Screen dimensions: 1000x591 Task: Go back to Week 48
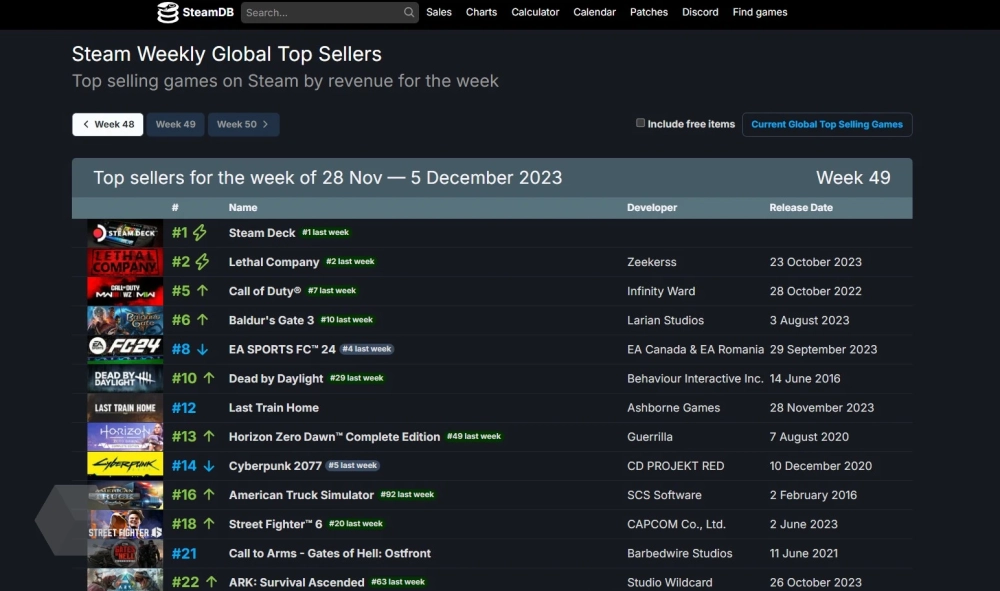108,125
